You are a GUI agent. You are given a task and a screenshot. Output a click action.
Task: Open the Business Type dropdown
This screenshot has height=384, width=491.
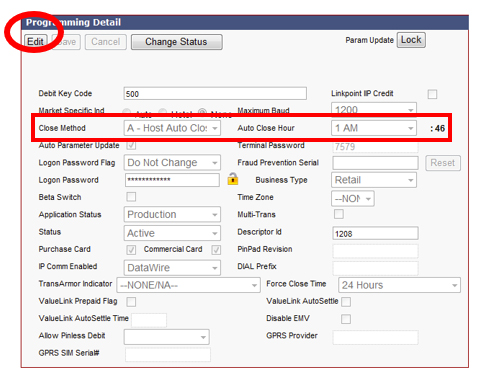(x=374, y=180)
